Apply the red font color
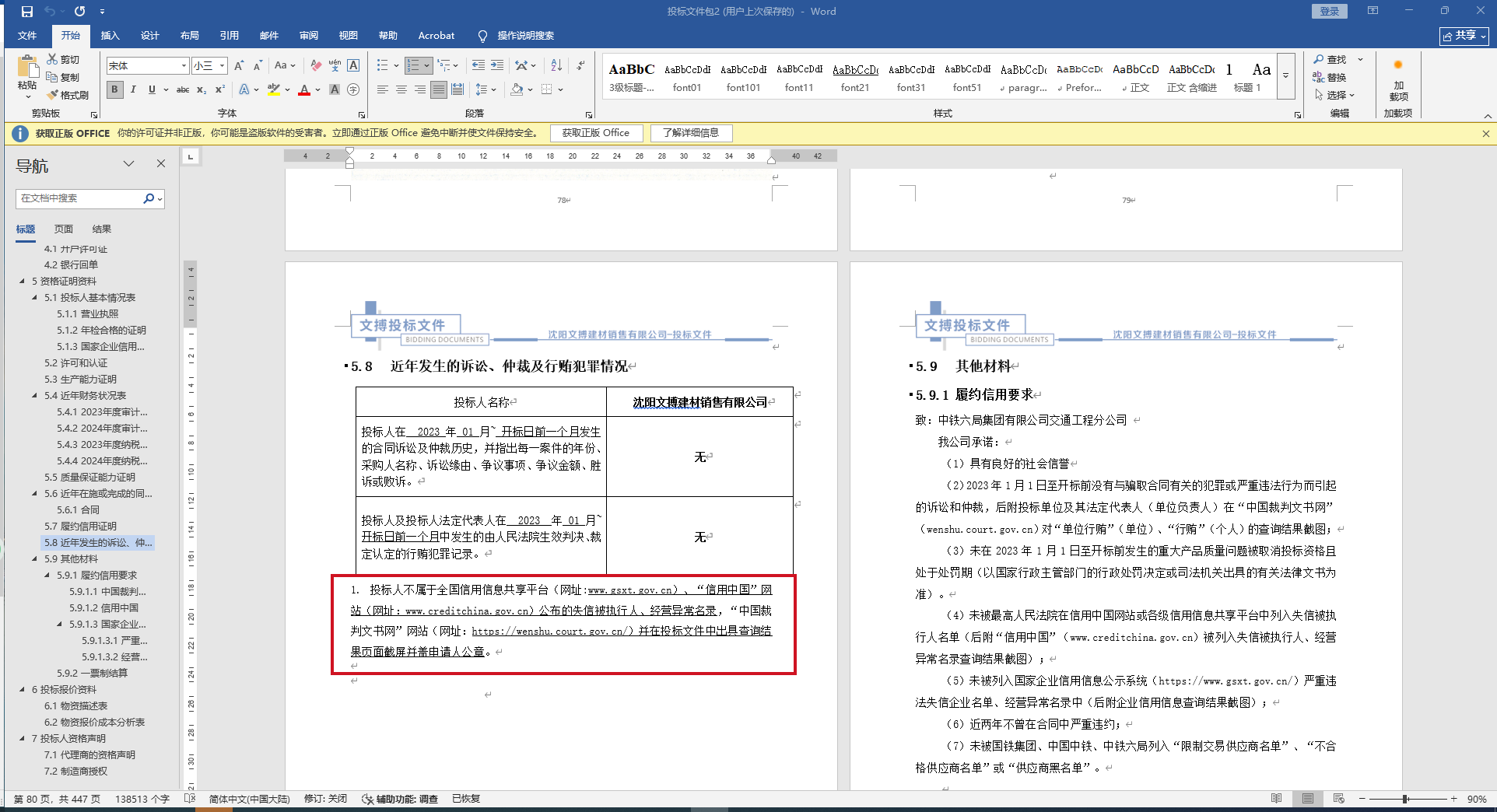 304,89
